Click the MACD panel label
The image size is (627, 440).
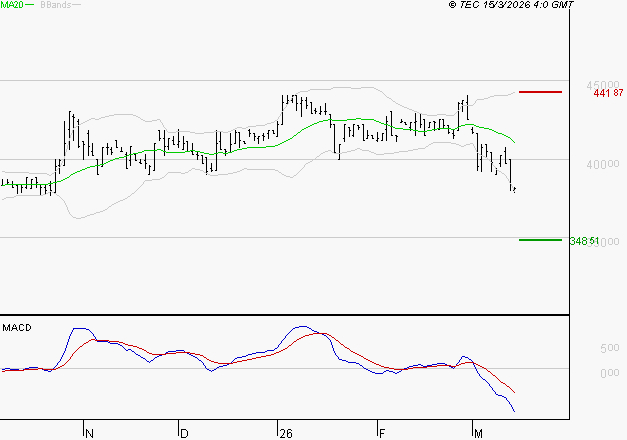(17, 328)
